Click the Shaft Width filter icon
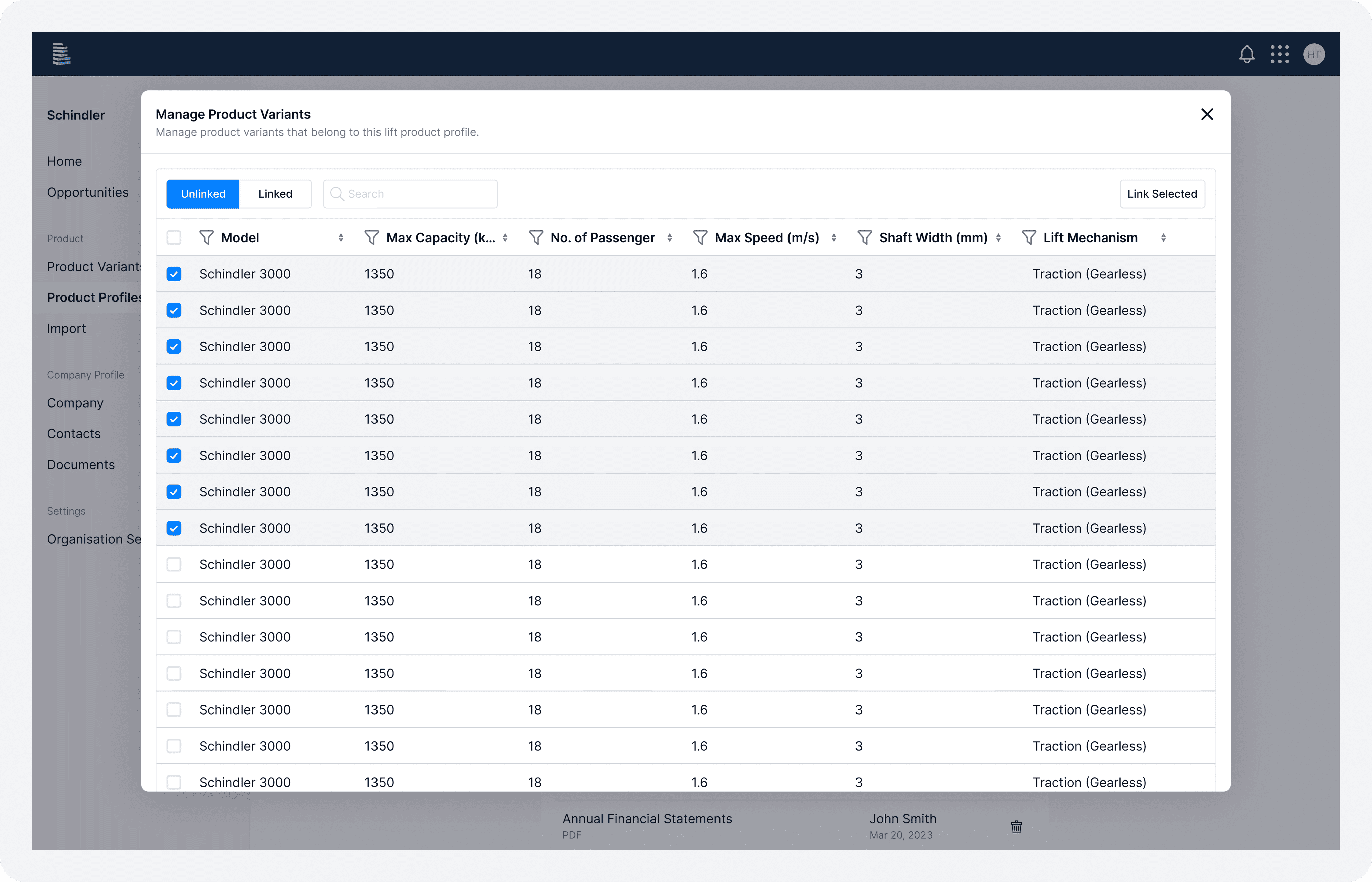1372x882 pixels. (x=864, y=238)
